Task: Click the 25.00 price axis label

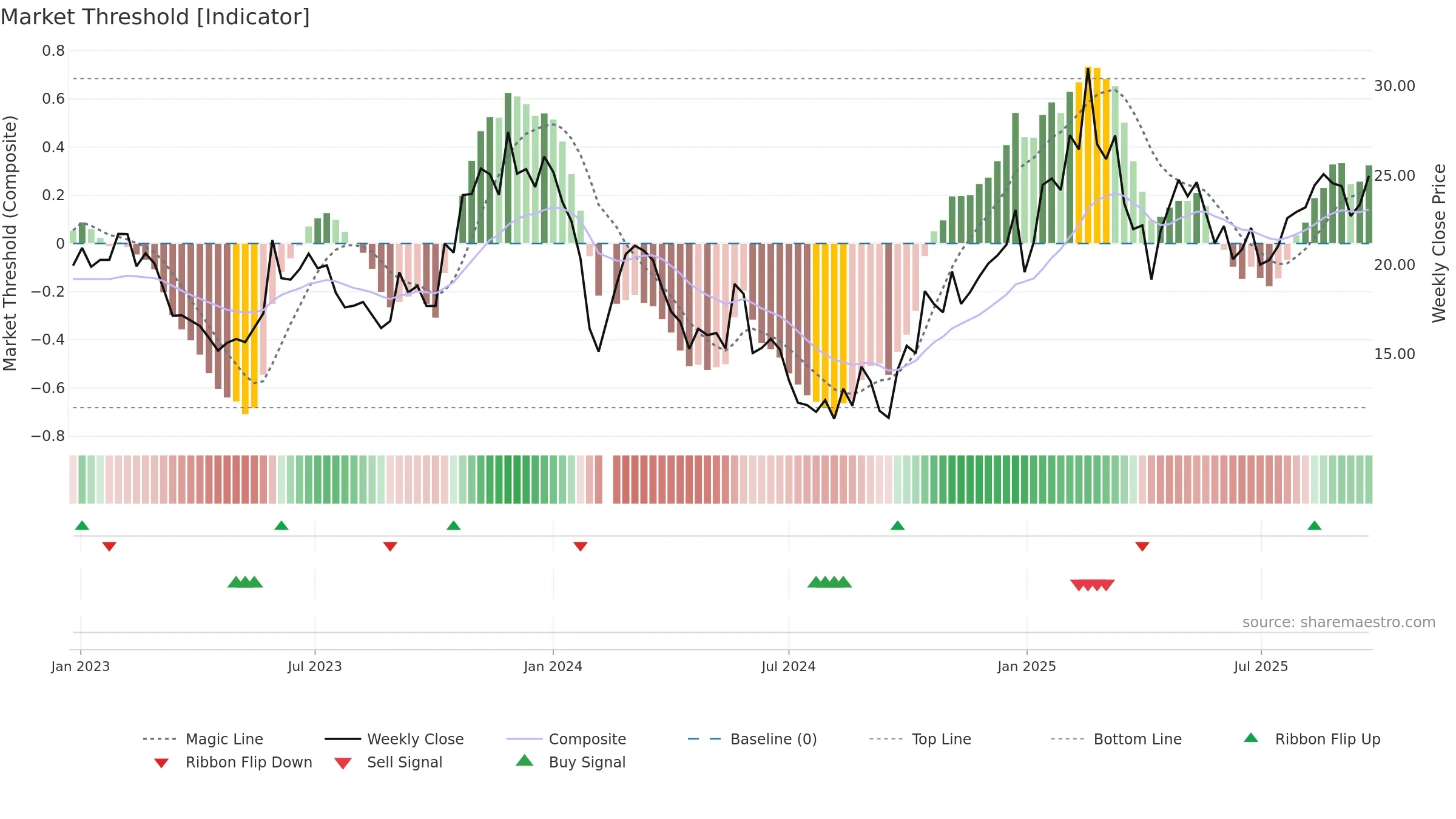Action: (1395, 176)
